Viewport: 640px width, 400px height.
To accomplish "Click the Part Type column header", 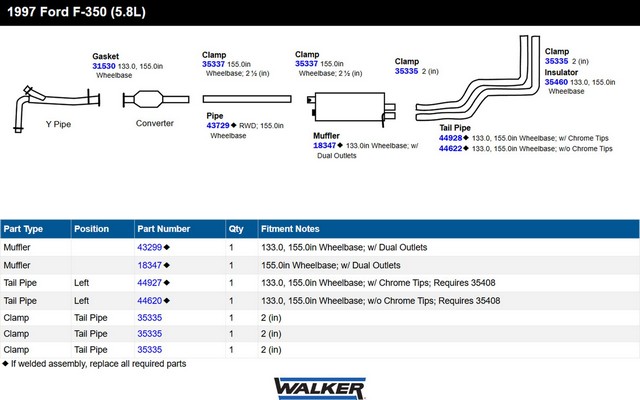I will pos(36,229).
